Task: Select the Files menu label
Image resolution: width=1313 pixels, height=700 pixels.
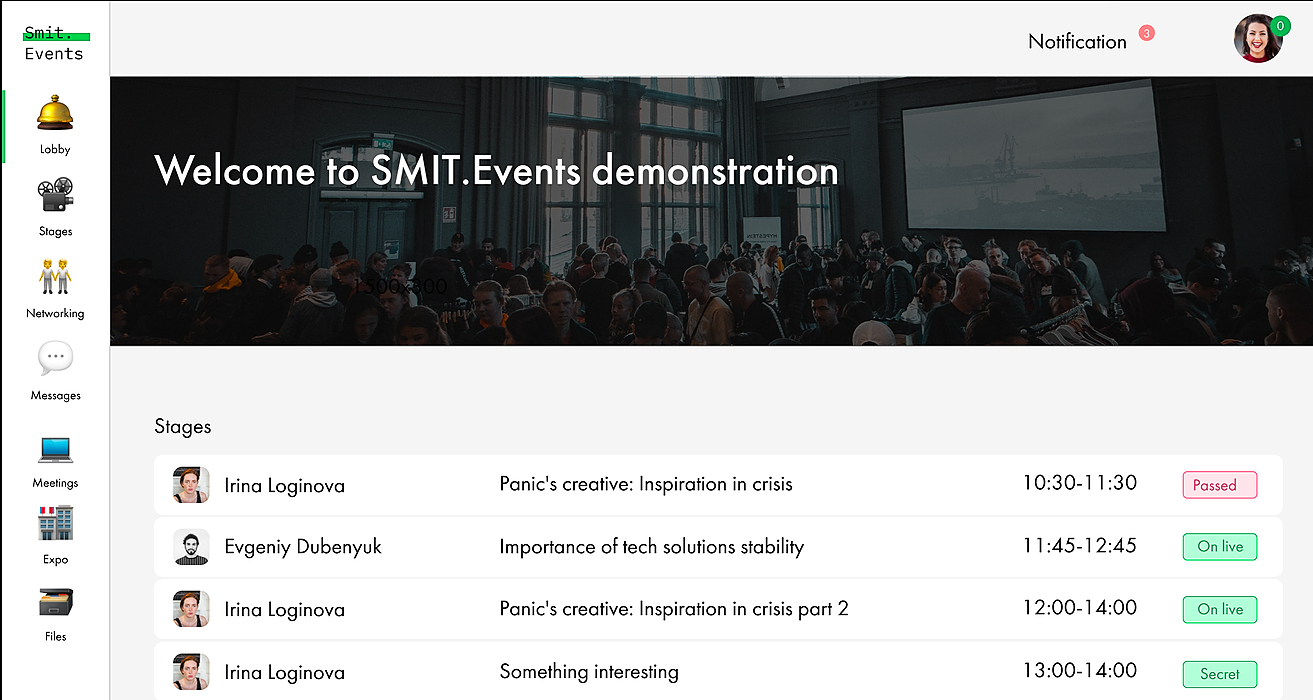Action: 55,637
